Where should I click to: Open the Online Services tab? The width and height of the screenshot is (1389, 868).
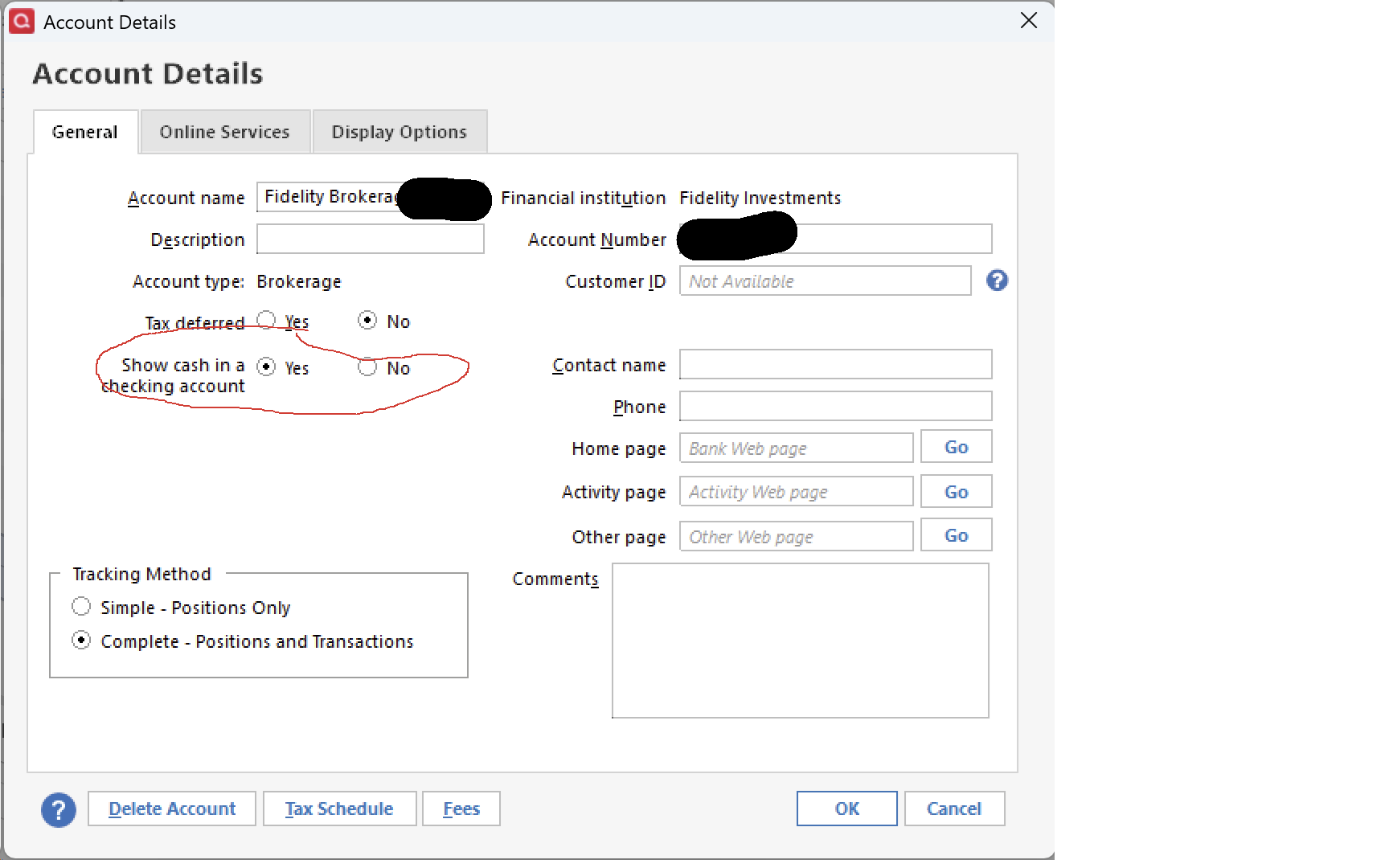225,132
